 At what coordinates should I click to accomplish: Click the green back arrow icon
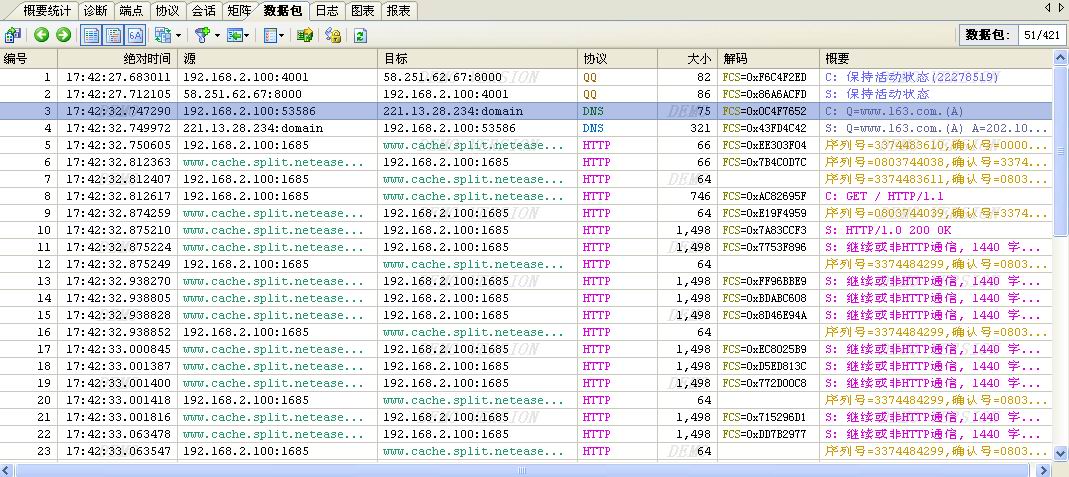coord(41,35)
